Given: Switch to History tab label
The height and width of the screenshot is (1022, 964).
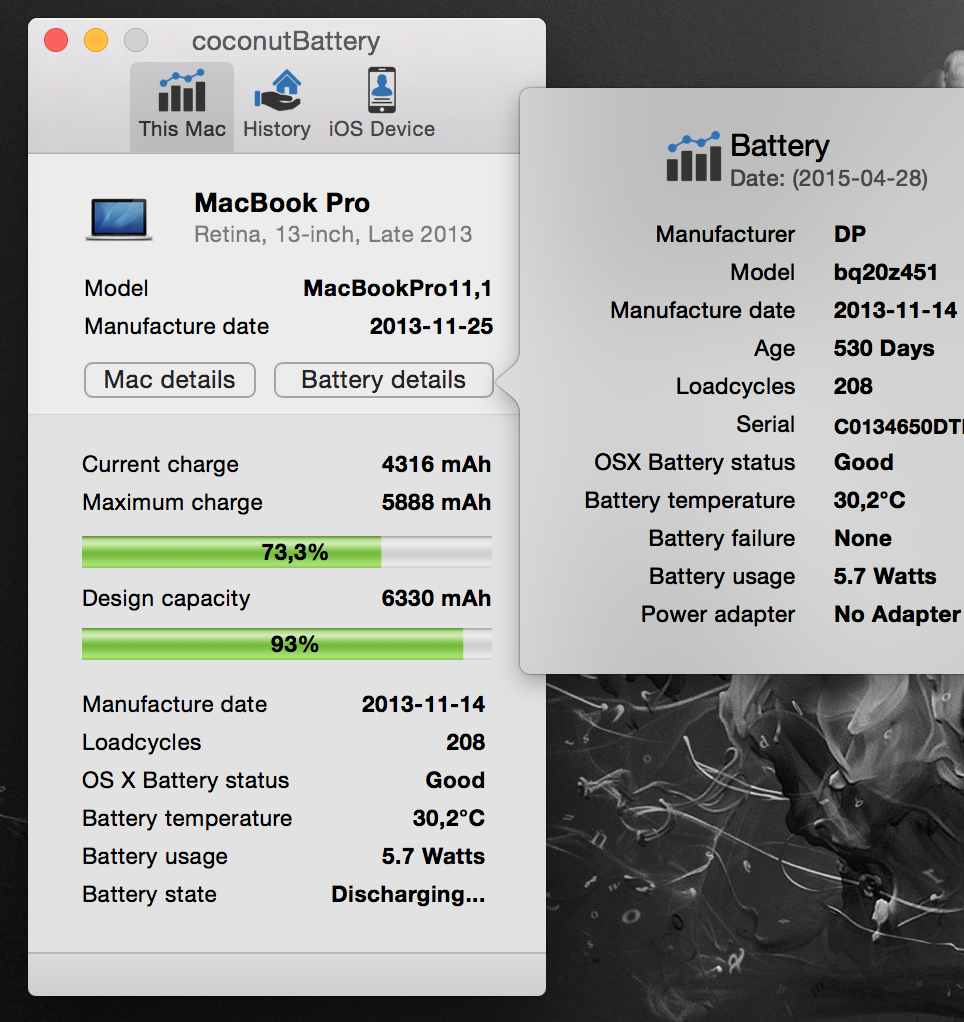Looking at the screenshot, I should (277, 129).
